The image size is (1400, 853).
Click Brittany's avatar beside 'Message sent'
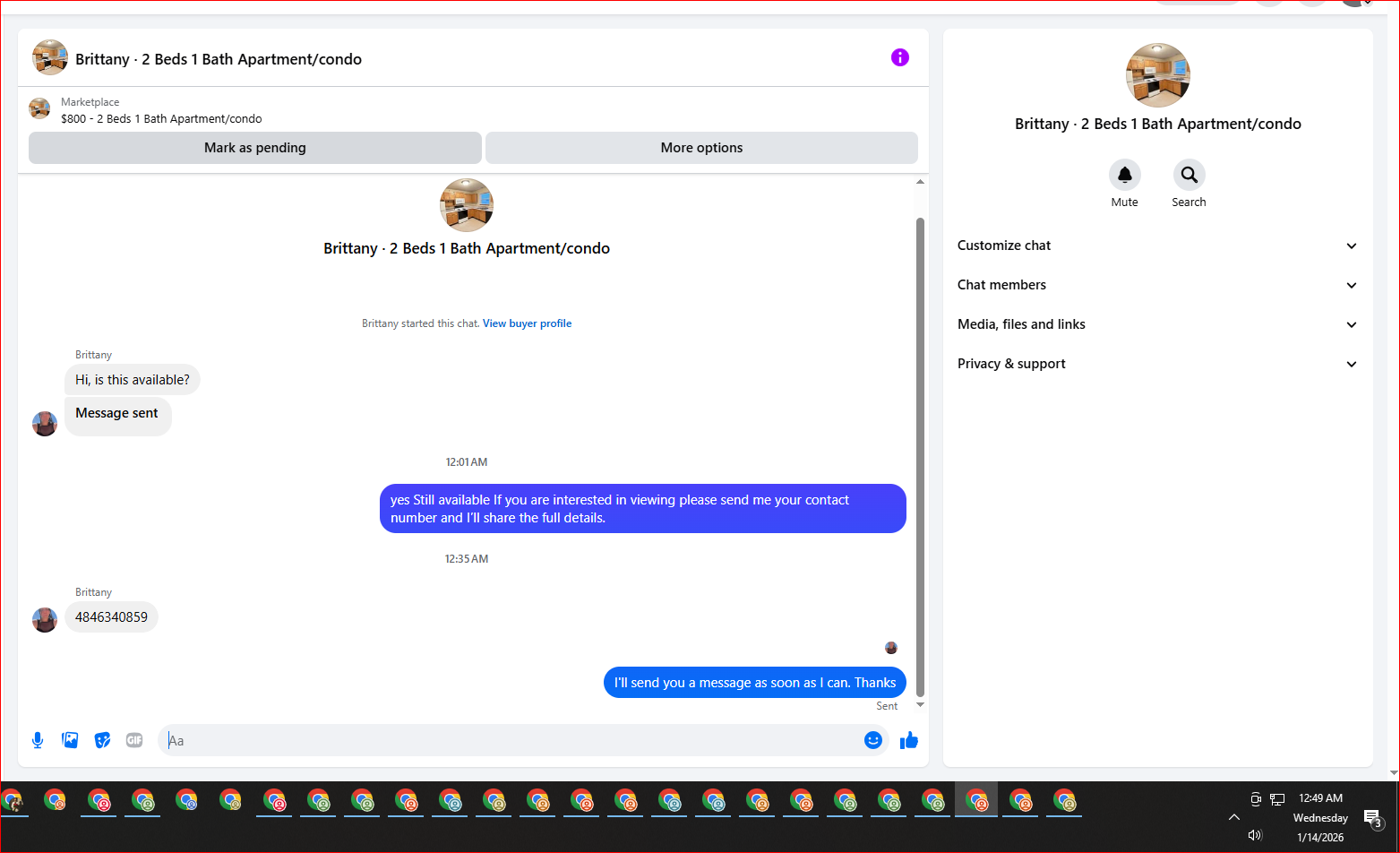click(45, 424)
